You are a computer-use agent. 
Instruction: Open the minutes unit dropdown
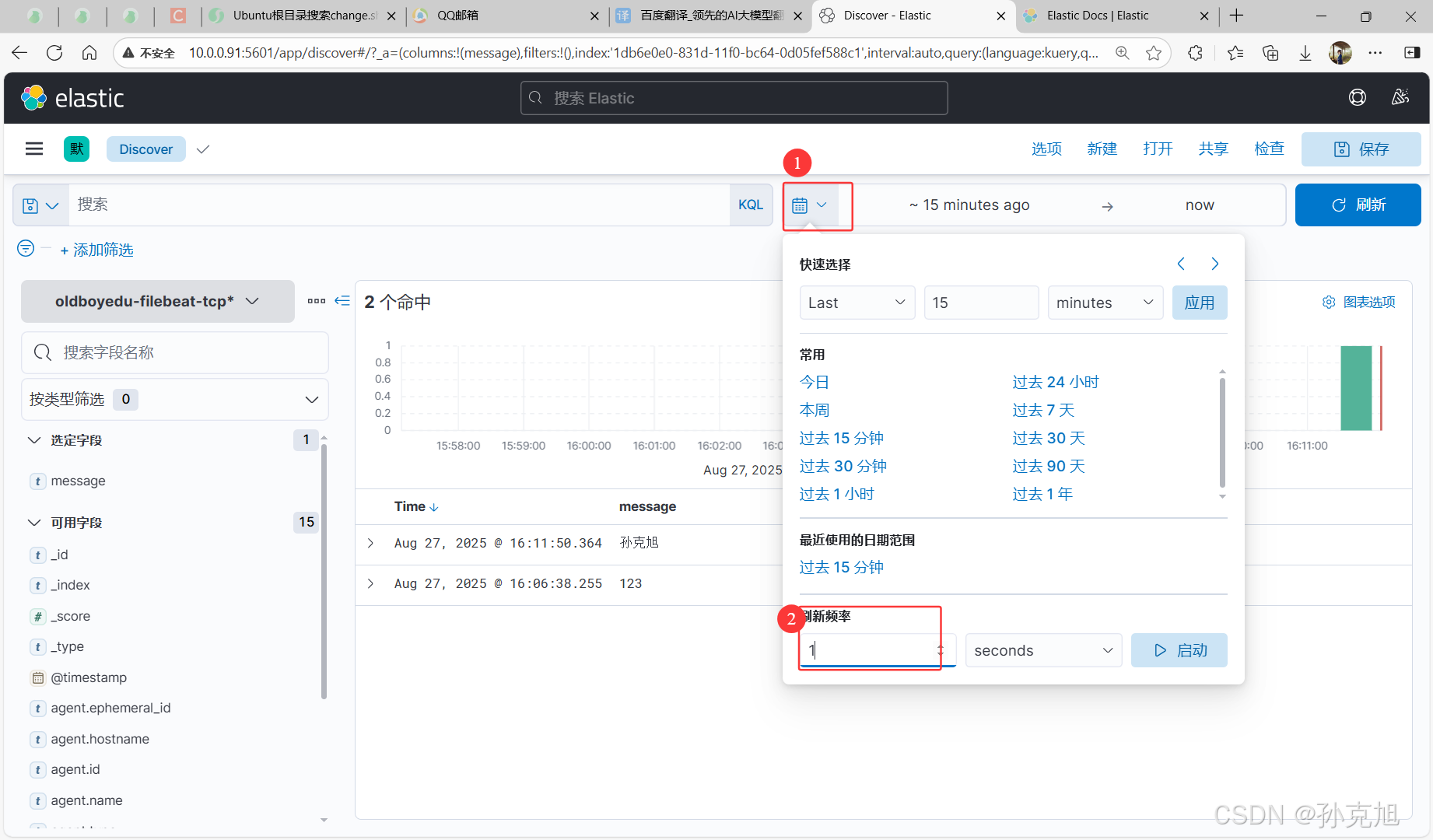(1105, 303)
